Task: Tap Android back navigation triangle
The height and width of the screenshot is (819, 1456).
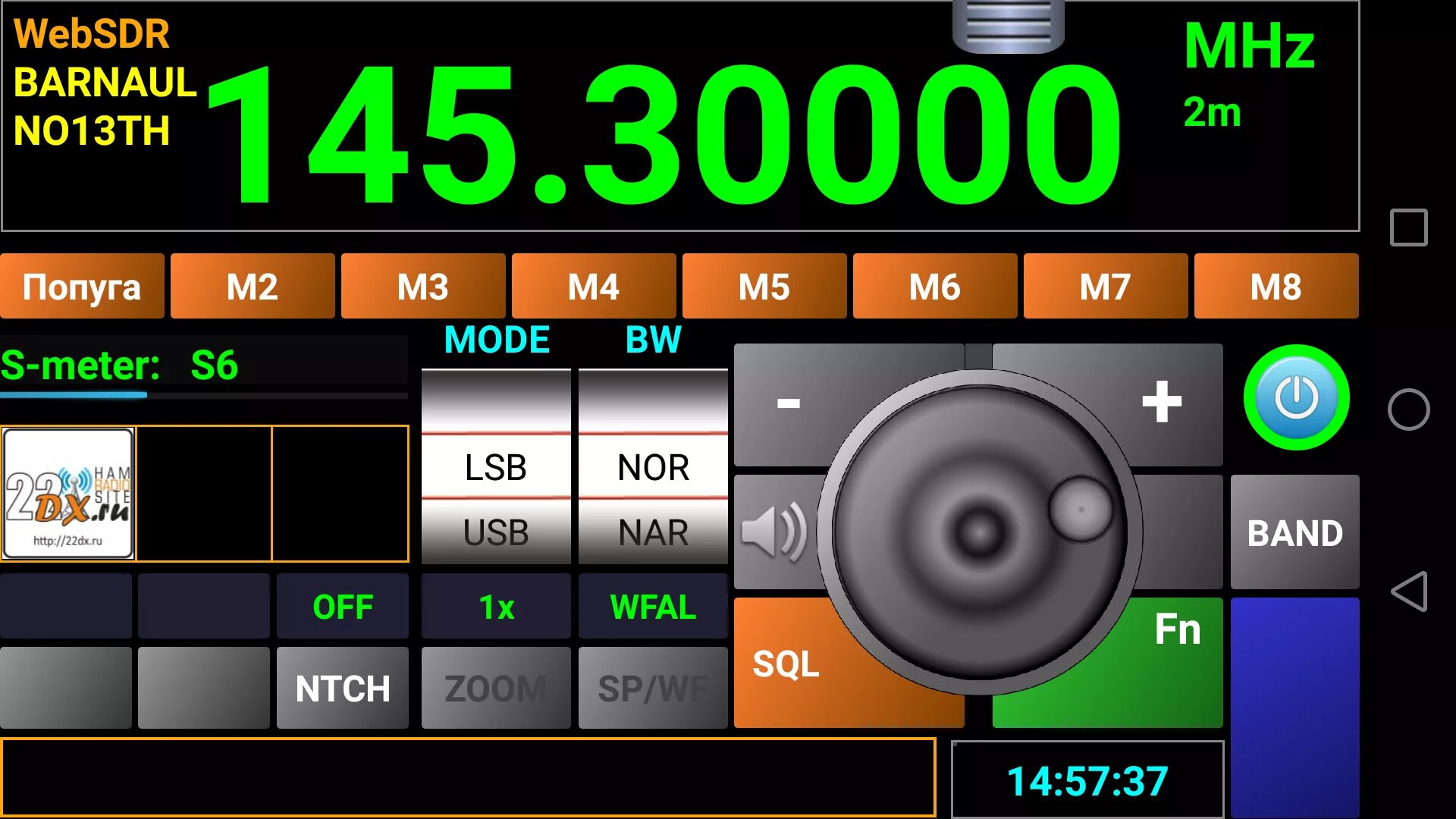Action: pos(1409,591)
